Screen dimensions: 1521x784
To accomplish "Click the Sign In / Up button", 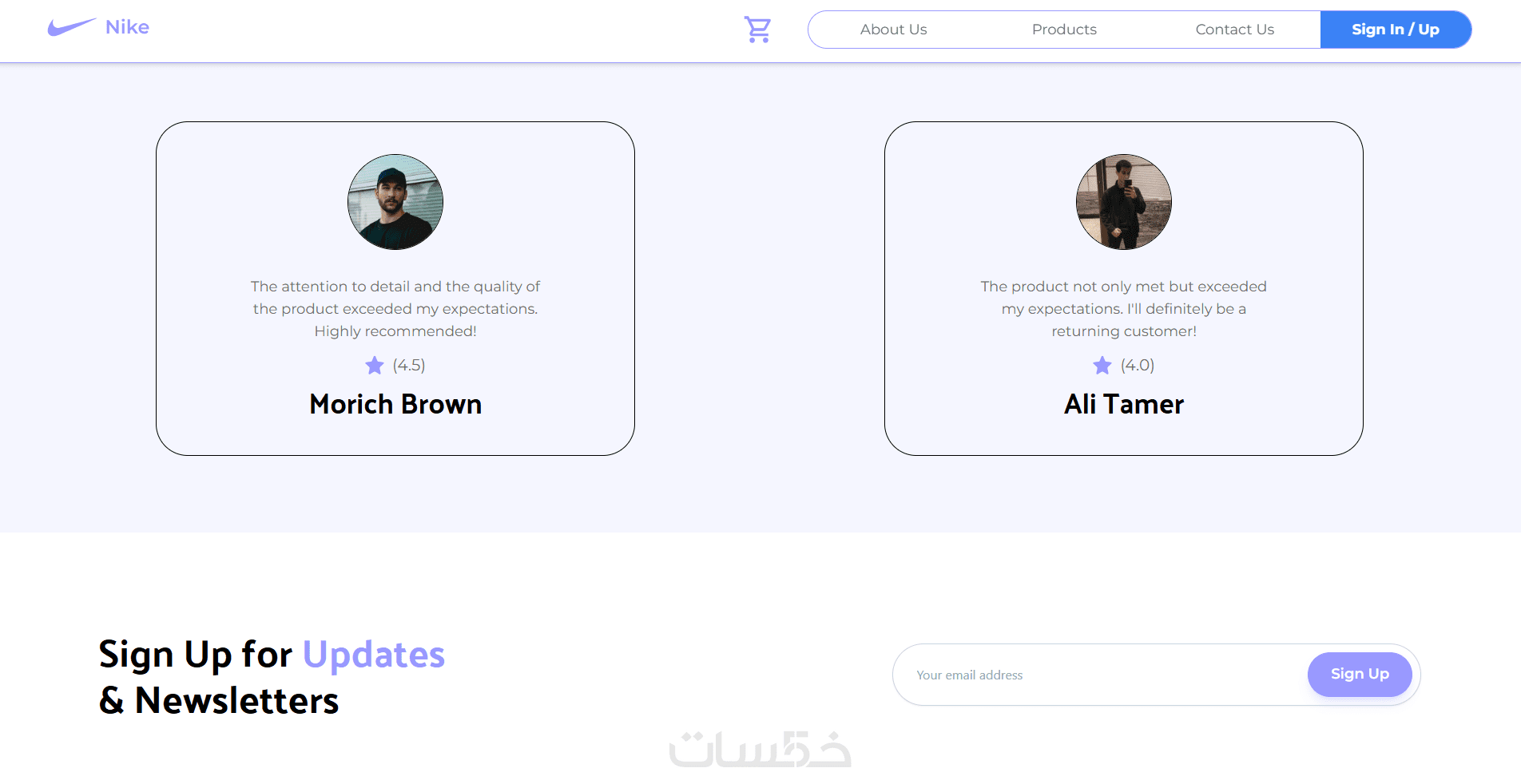I will 1396,30.
